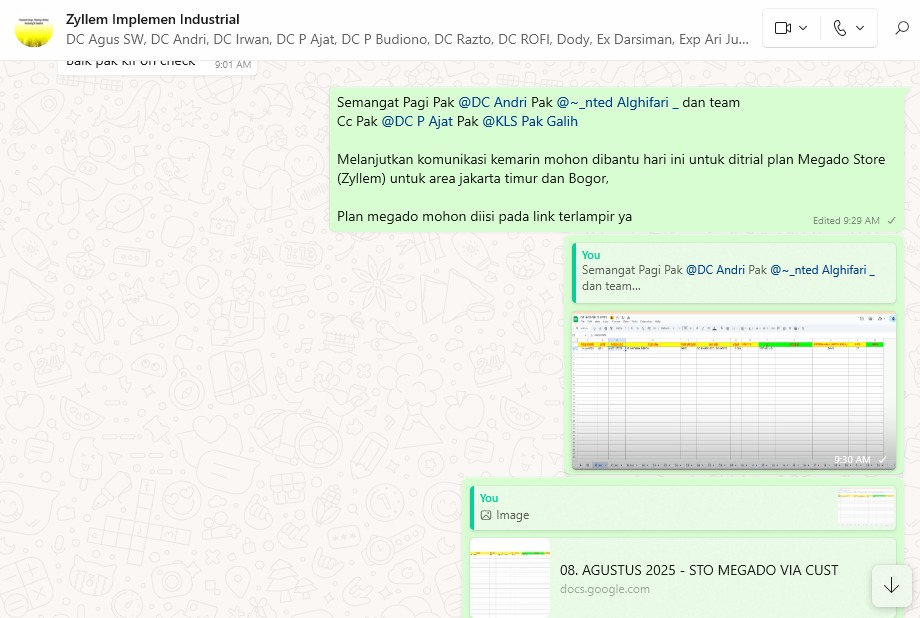The image size is (920, 618).
Task: Open the search in chat magnifier
Action: (x=901, y=28)
